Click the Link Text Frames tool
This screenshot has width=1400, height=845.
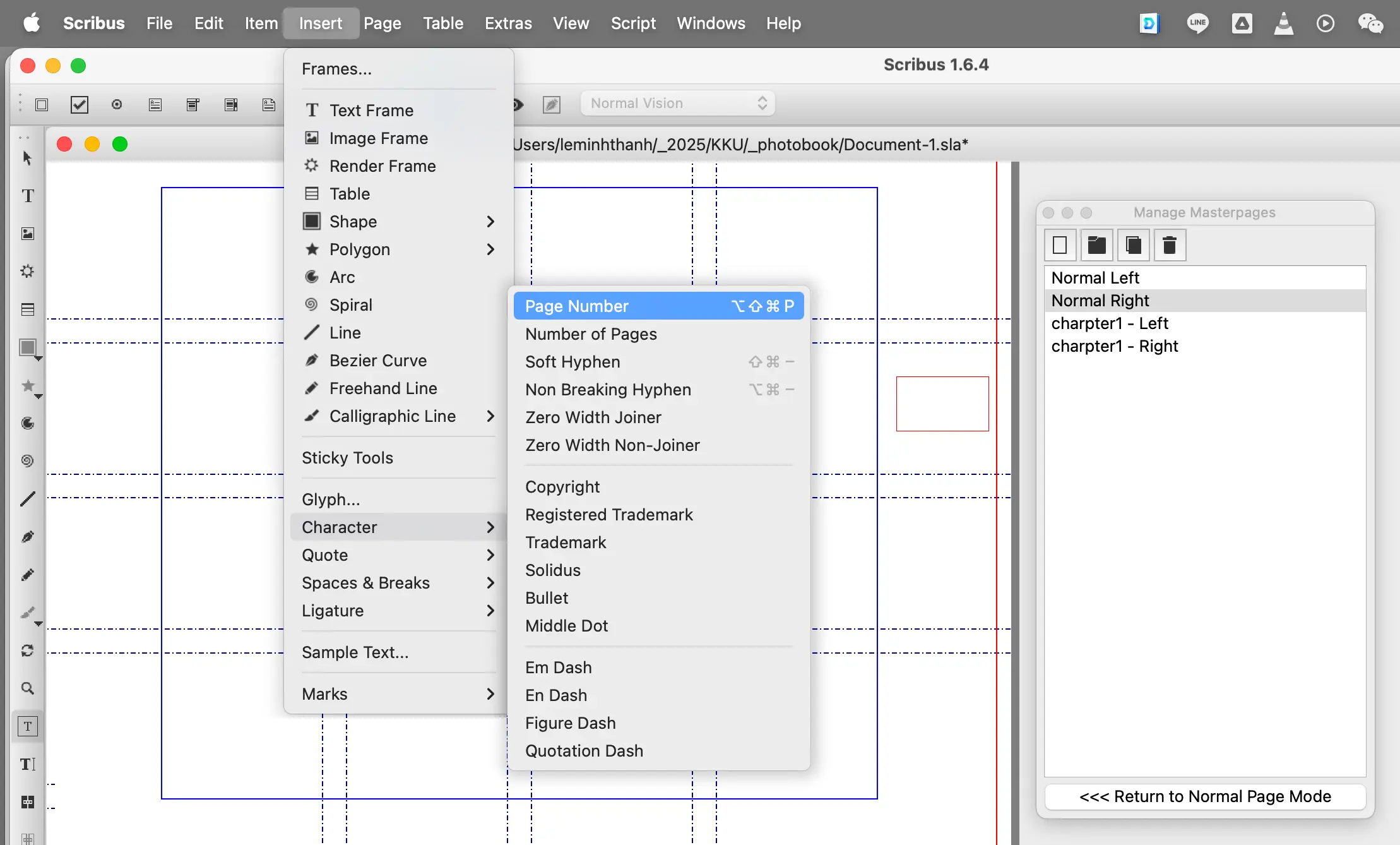(x=27, y=802)
